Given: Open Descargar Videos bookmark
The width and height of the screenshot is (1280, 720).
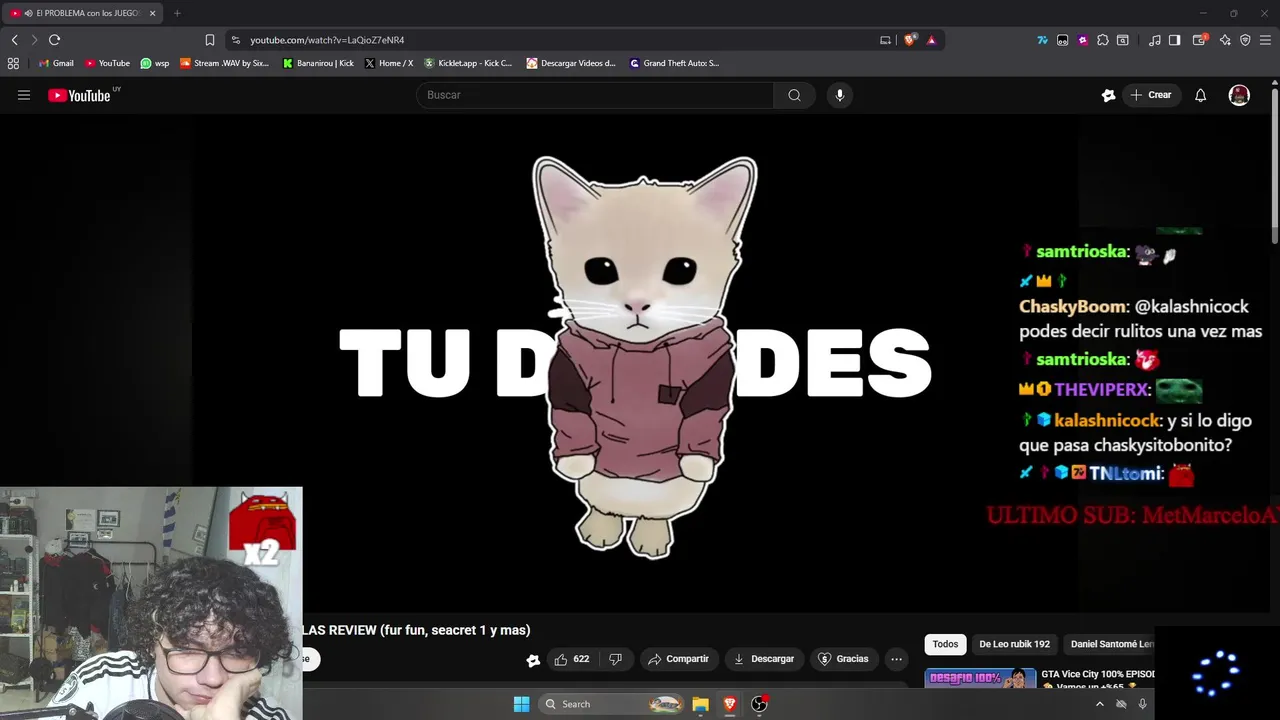Looking at the screenshot, I should [x=572, y=63].
